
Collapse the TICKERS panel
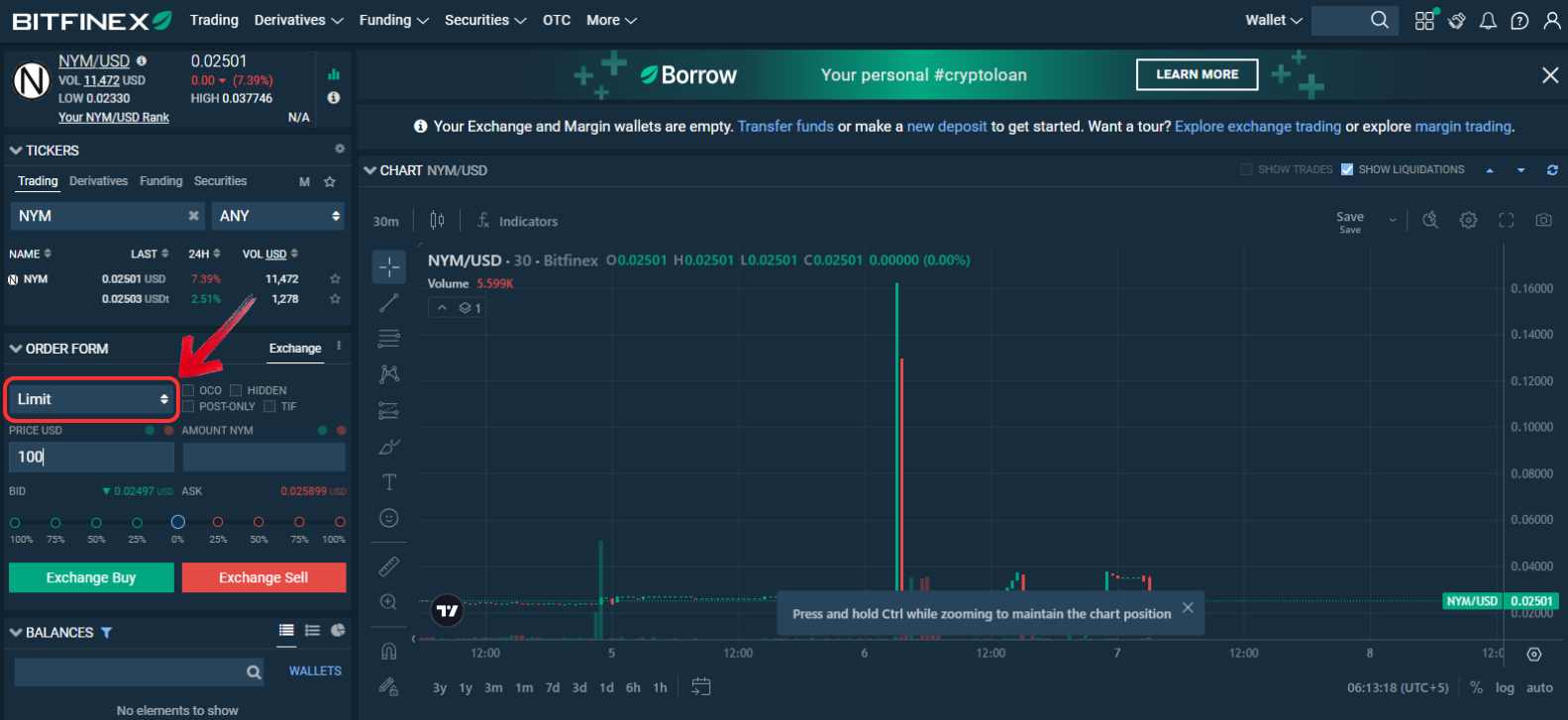16,151
